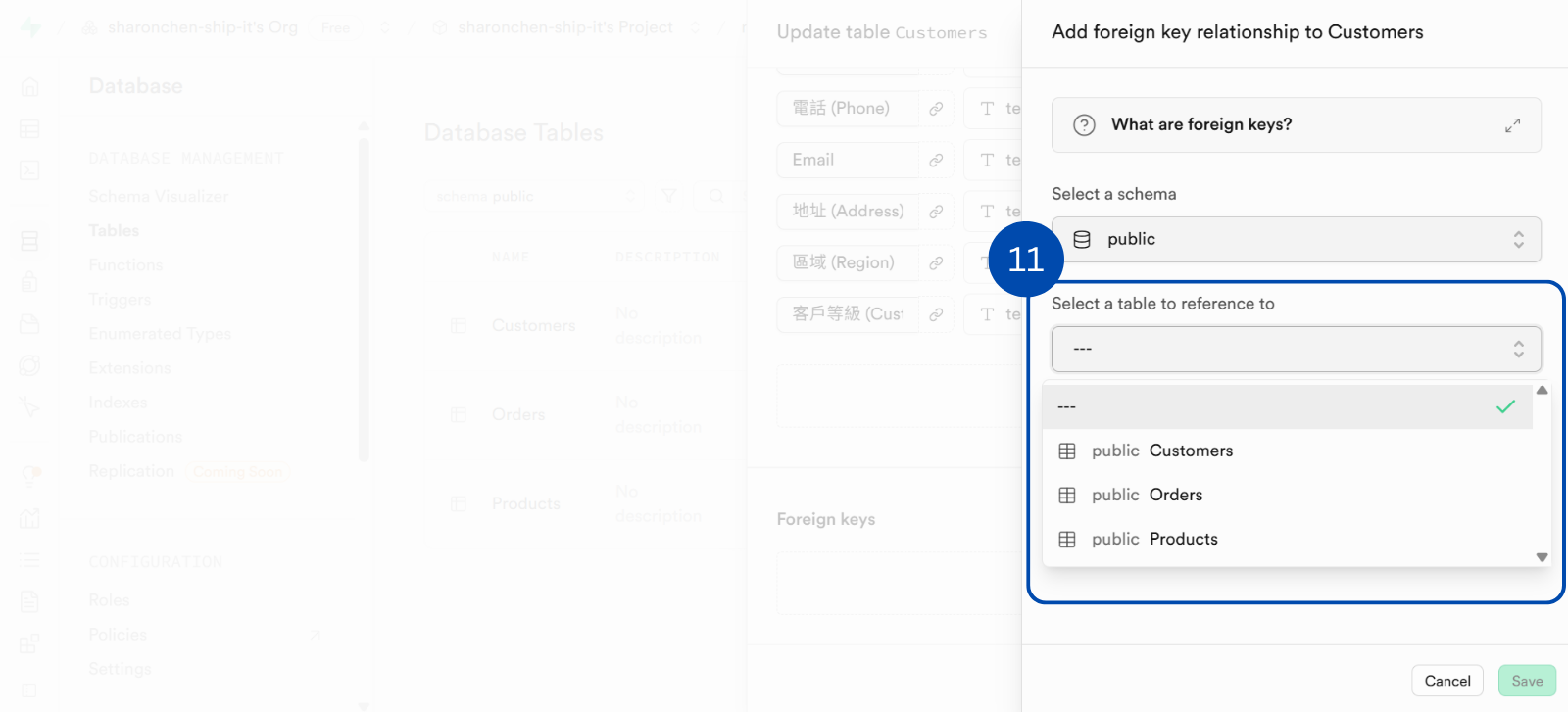Open the table reference dropdown

click(1296, 350)
